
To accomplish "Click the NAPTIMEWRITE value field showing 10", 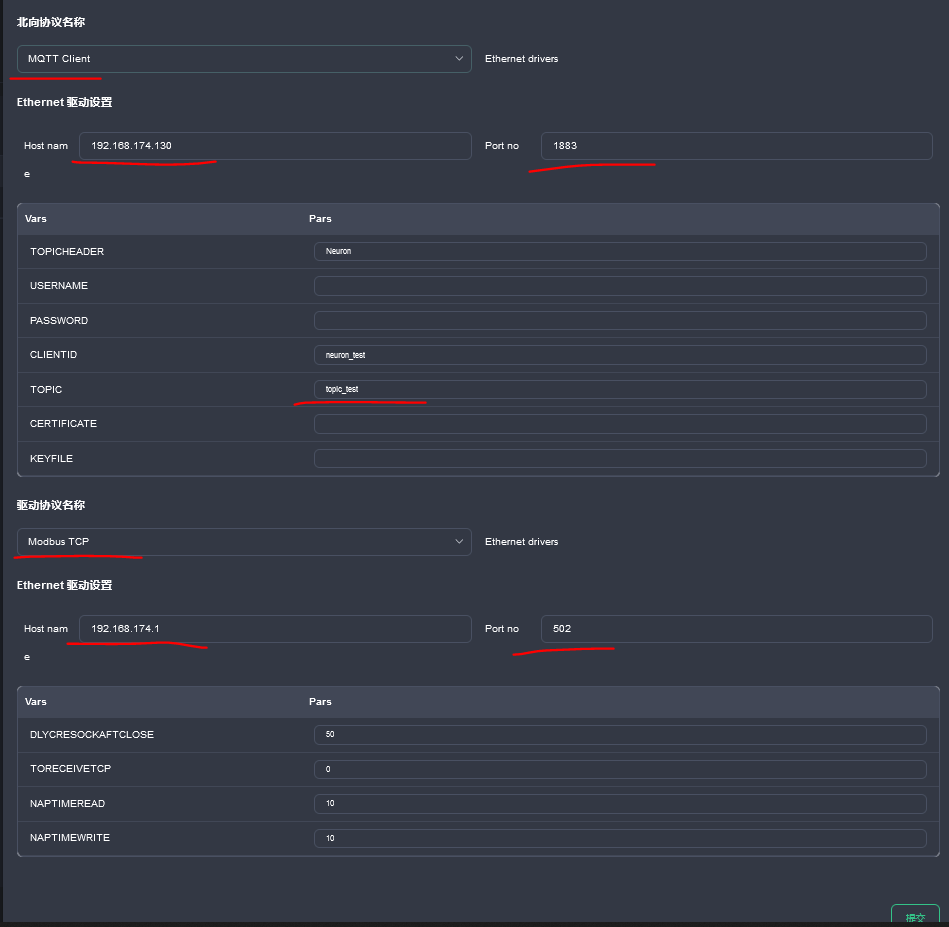I will (620, 838).
